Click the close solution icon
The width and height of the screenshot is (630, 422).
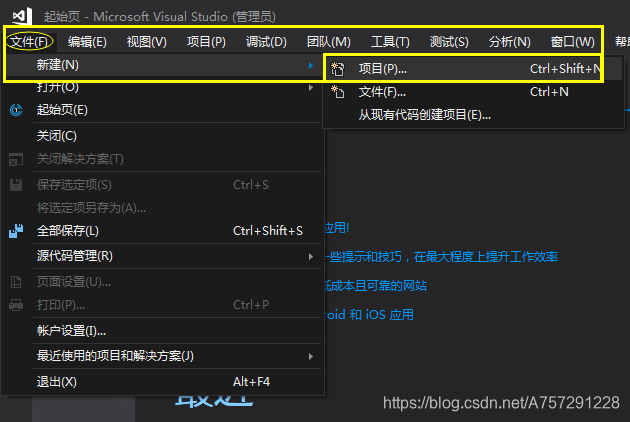[16, 159]
